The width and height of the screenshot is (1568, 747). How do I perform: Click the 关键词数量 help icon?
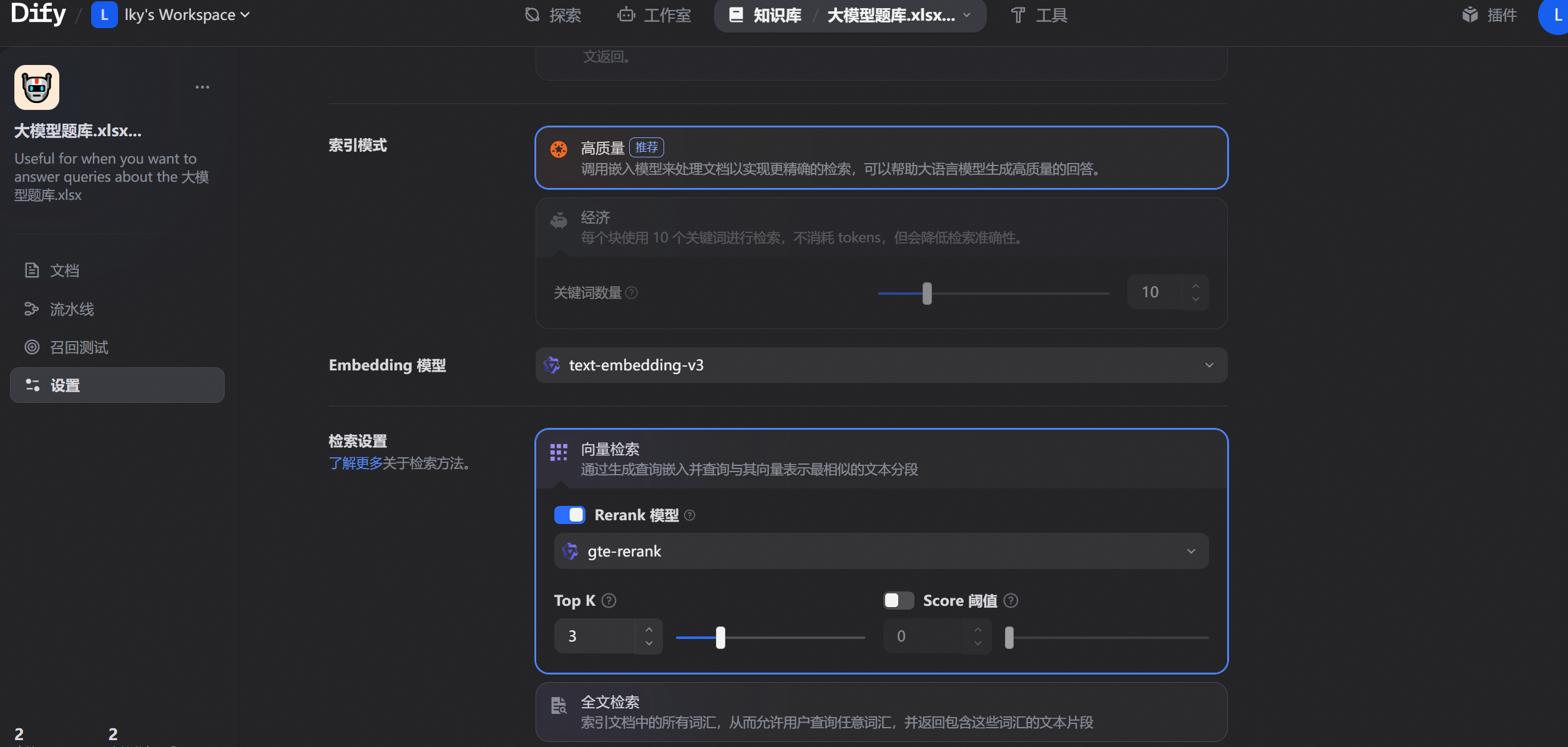coord(632,293)
